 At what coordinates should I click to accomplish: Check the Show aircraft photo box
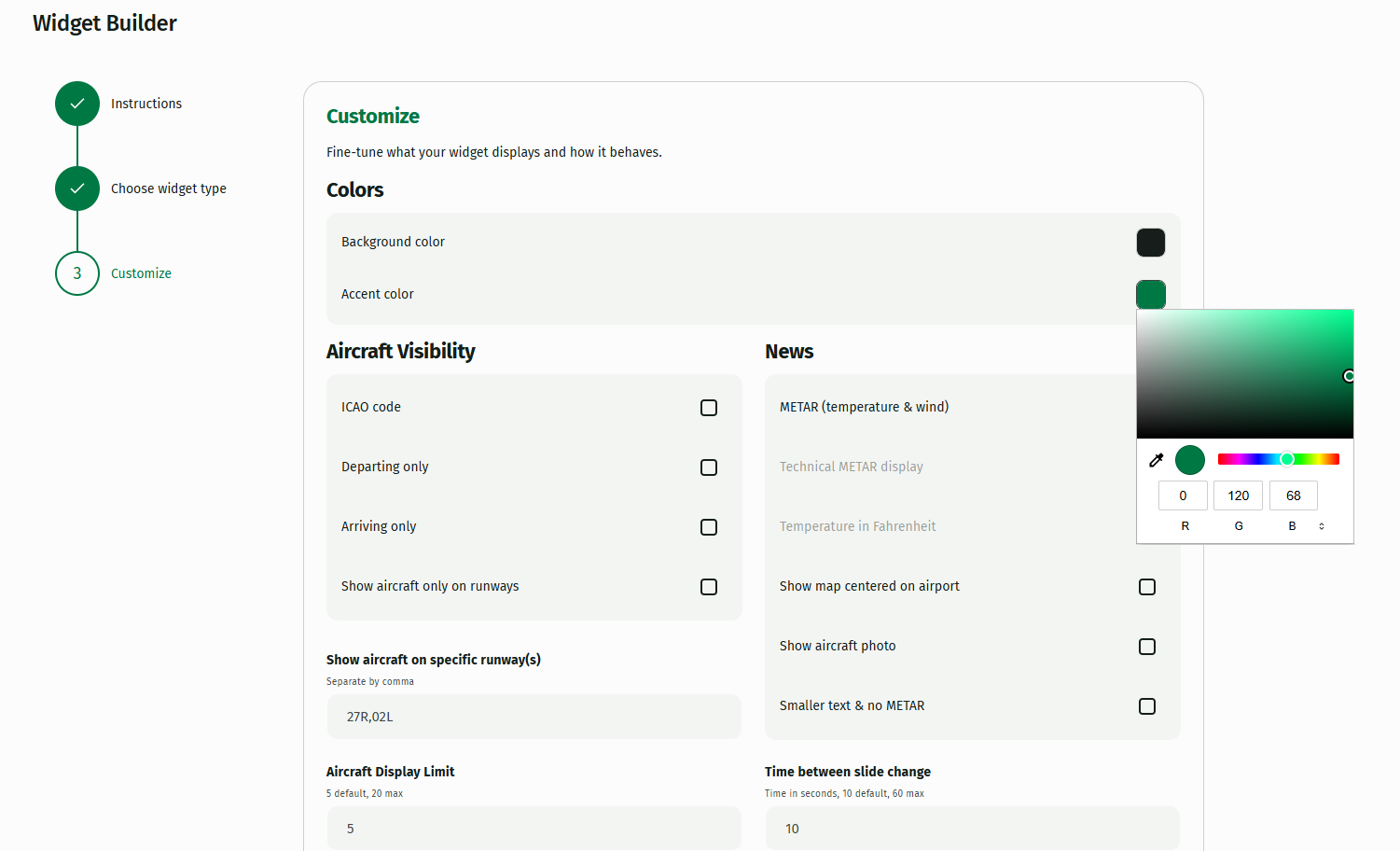pos(1147,647)
